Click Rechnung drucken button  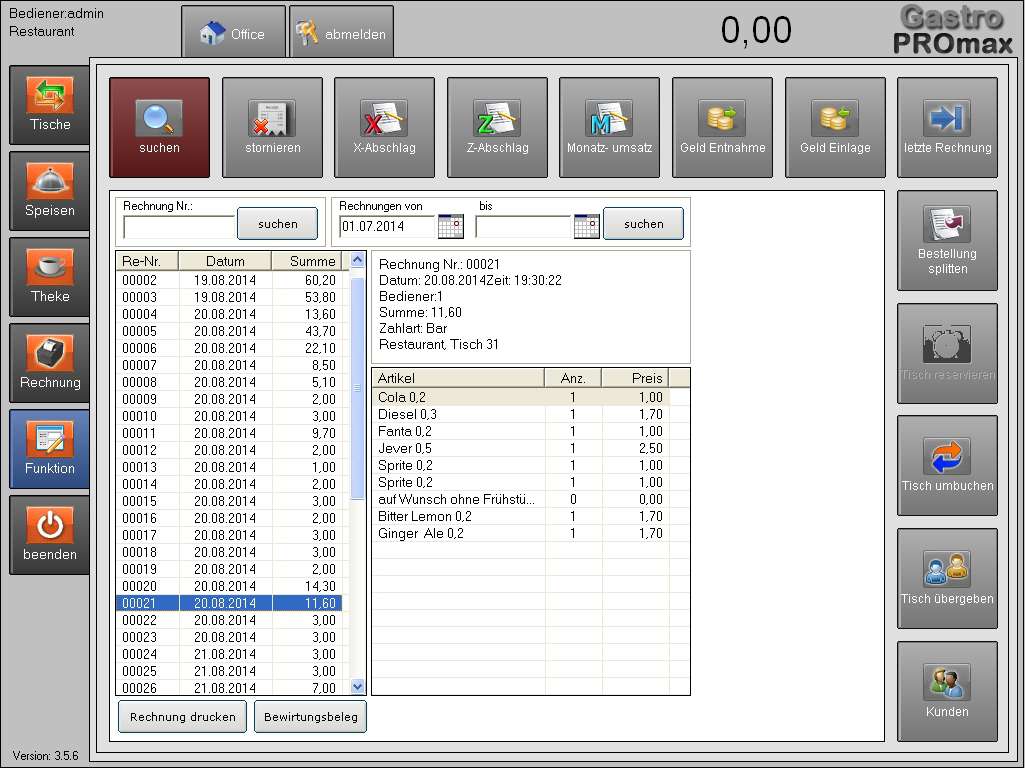point(182,717)
